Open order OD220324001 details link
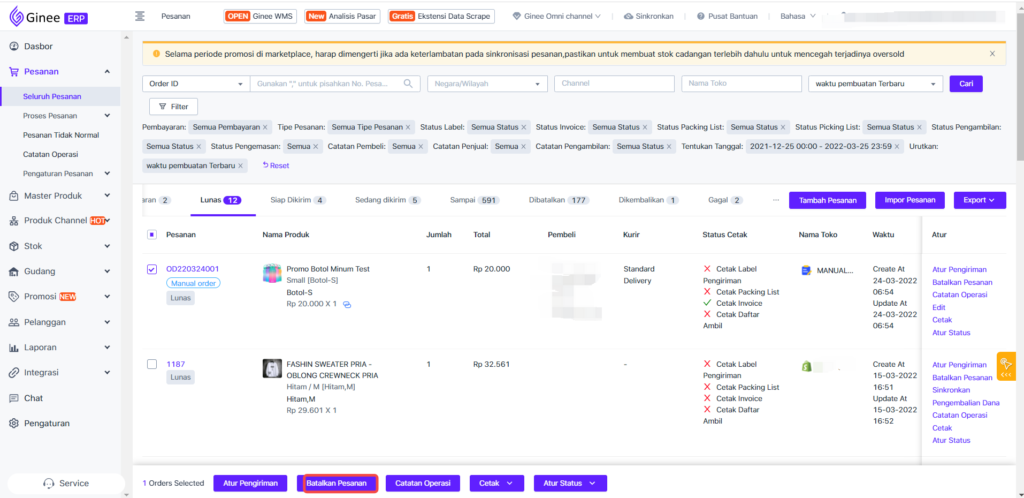The width and height of the screenshot is (1024, 498). click(193, 269)
